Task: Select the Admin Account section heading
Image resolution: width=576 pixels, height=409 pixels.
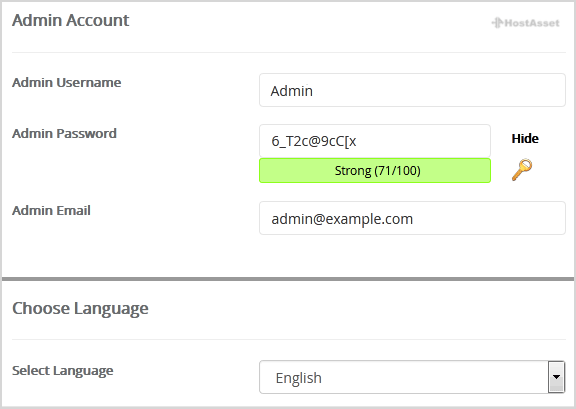Action: coord(71,20)
